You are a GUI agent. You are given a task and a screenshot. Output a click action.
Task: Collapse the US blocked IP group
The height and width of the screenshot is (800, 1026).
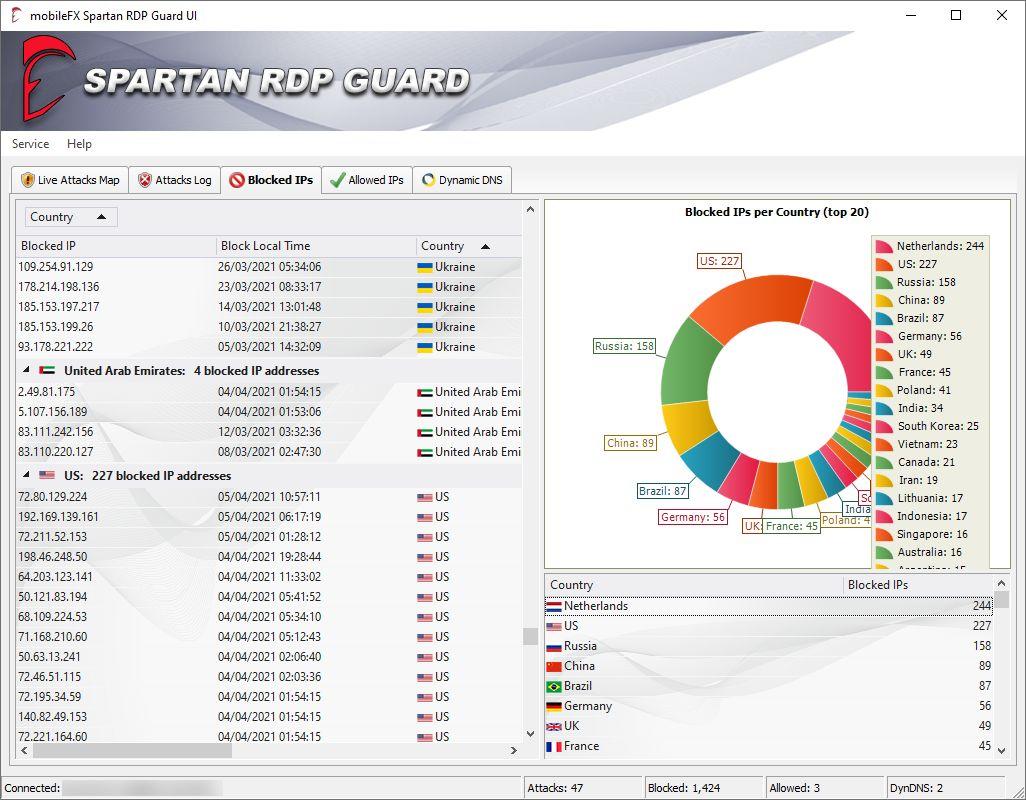(26, 476)
